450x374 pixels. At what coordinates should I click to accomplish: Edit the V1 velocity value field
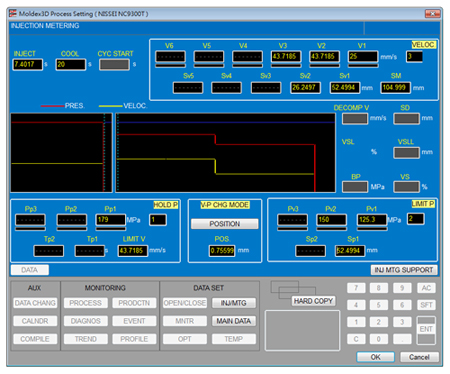pos(363,56)
